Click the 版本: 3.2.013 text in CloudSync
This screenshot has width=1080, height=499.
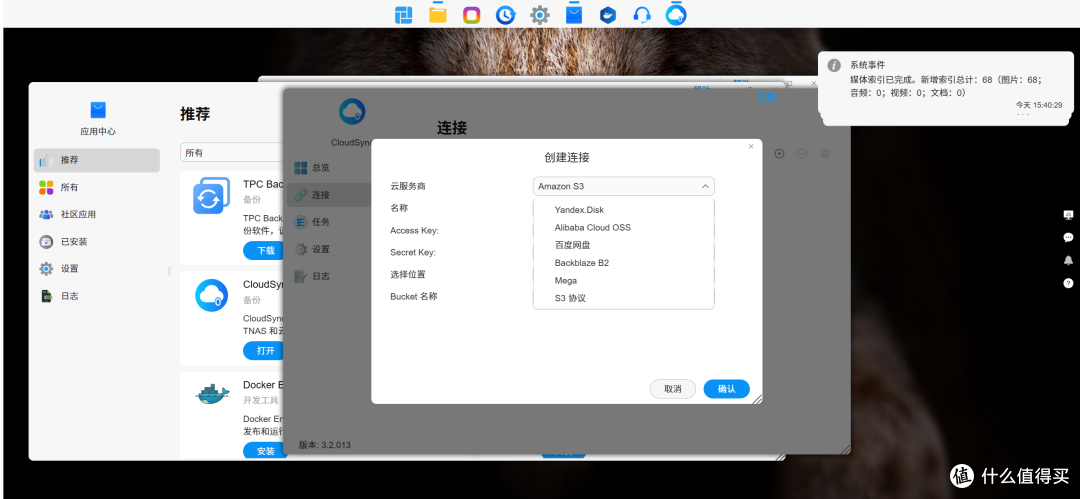pos(324,445)
